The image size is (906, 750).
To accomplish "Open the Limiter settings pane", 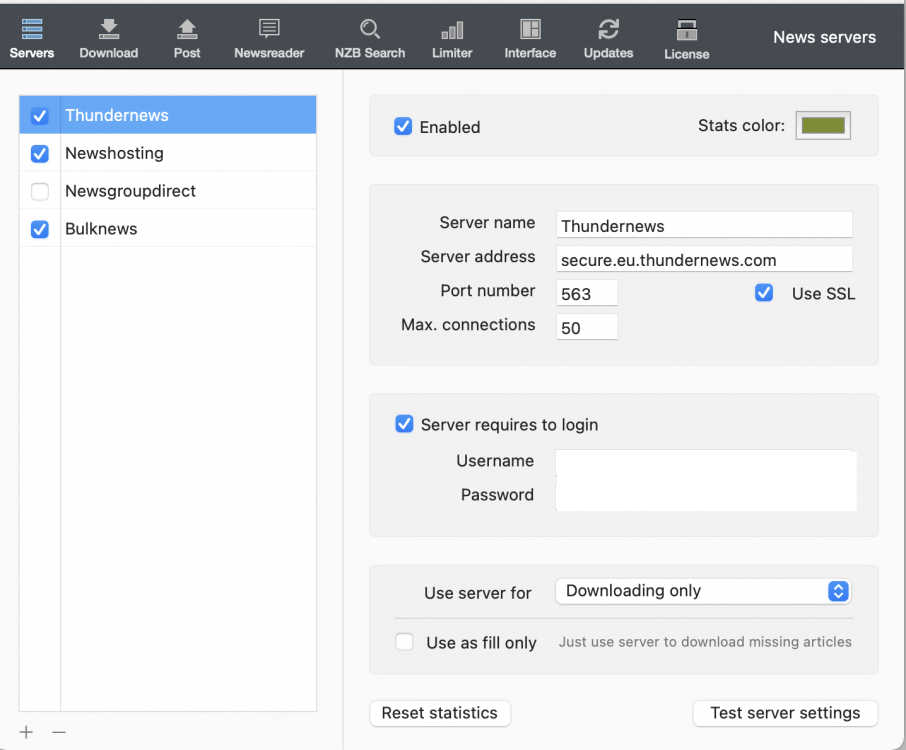I will click(452, 39).
